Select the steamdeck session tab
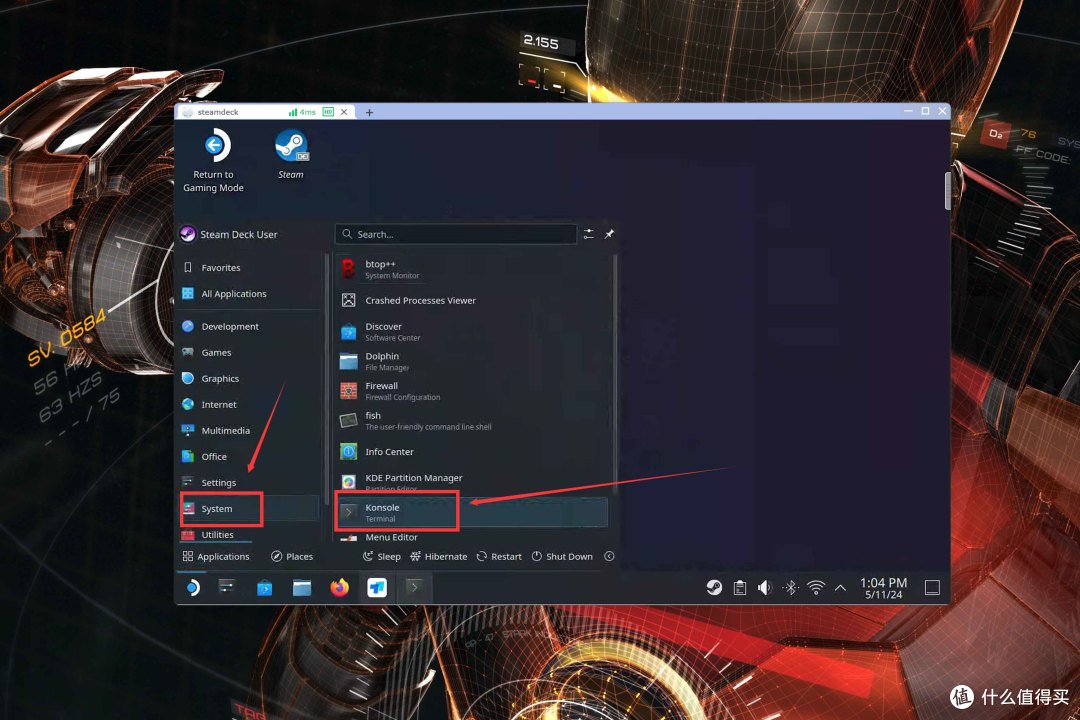 point(266,112)
